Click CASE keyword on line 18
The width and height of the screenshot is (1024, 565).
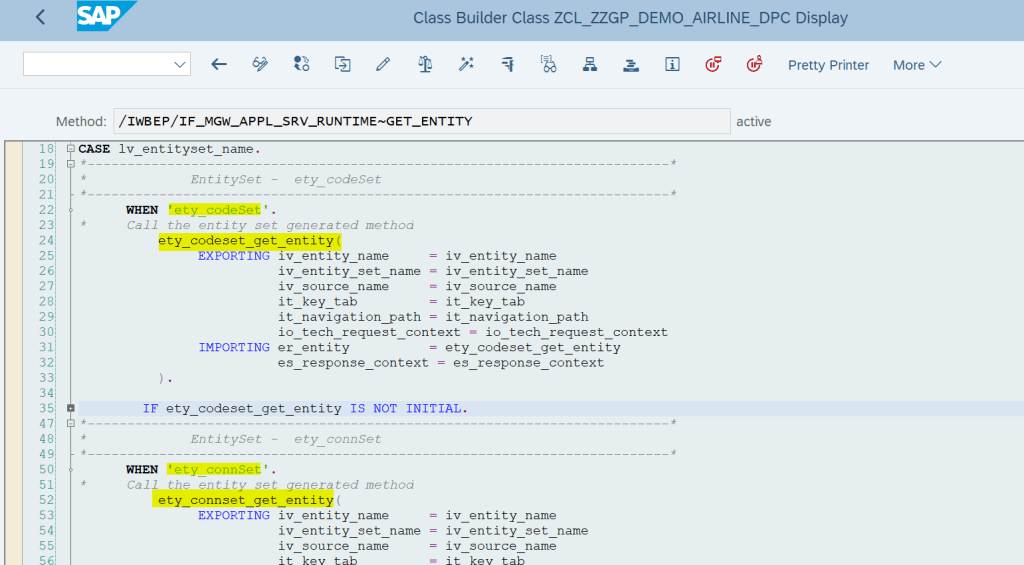tap(94, 149)
